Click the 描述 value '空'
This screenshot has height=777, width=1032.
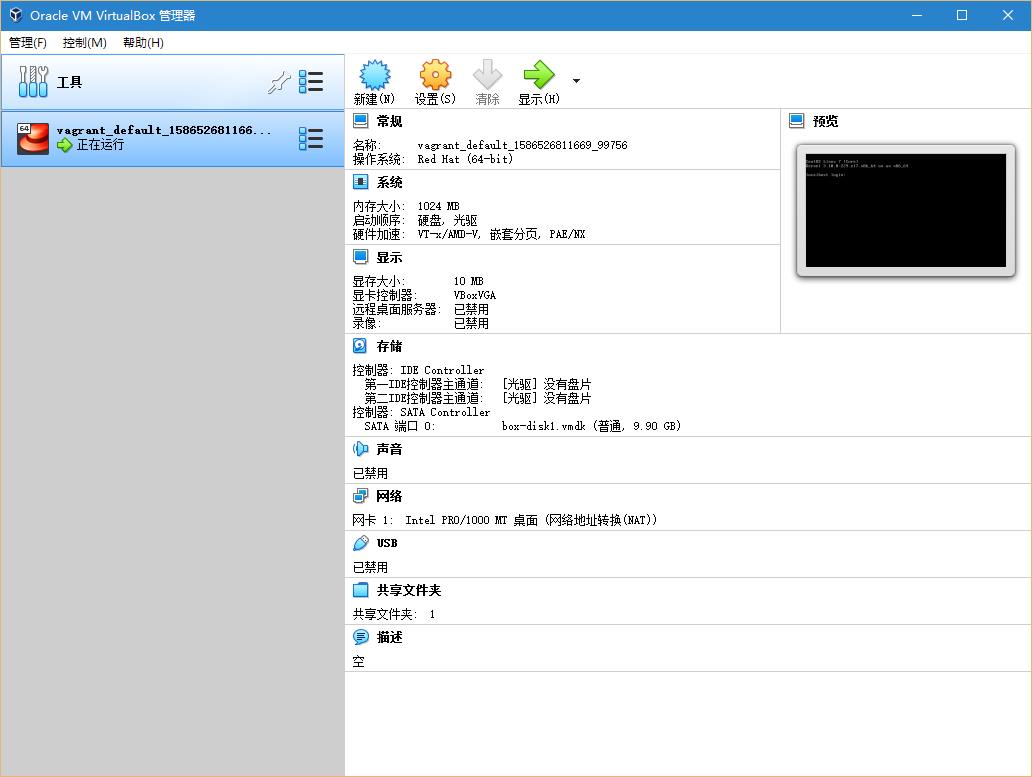click(x=358, y=662)
